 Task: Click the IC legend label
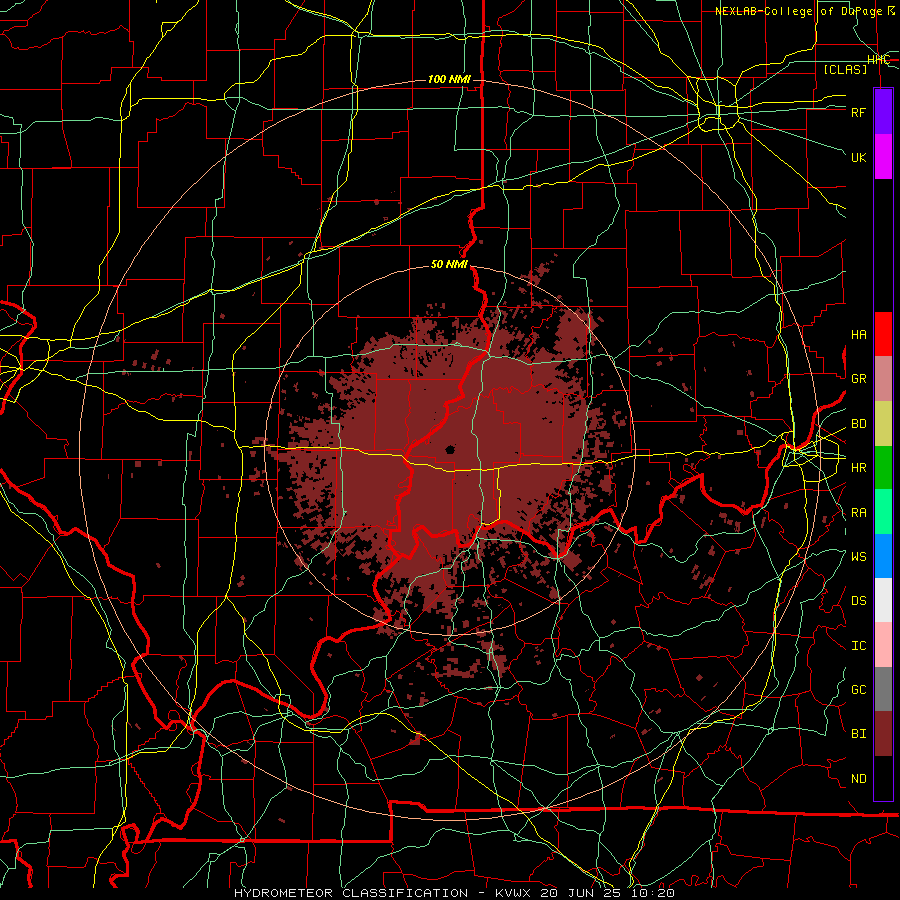pyautogui.click(x=859, y=646)
